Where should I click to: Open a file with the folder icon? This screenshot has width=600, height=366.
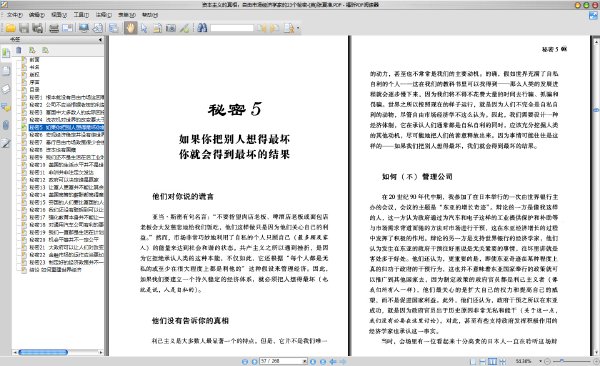(10, 28)
